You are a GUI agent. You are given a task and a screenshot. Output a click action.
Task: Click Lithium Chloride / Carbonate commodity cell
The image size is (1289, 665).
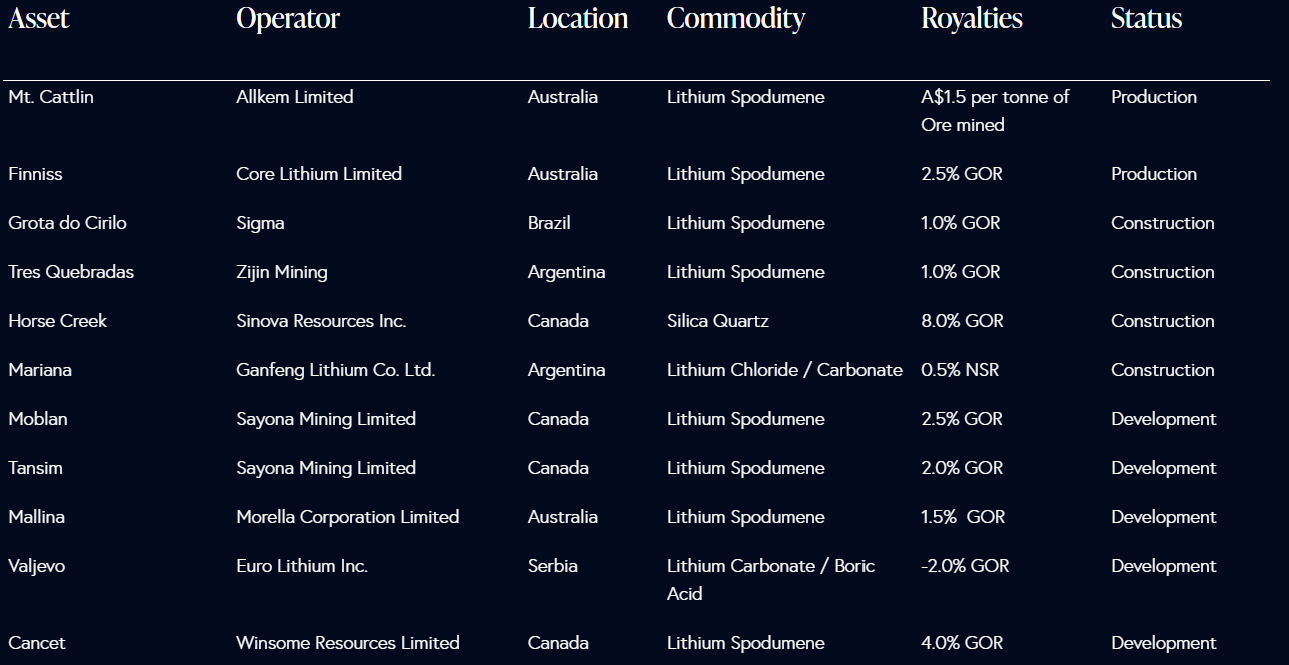pyautogui.click(x=785, y=370)
